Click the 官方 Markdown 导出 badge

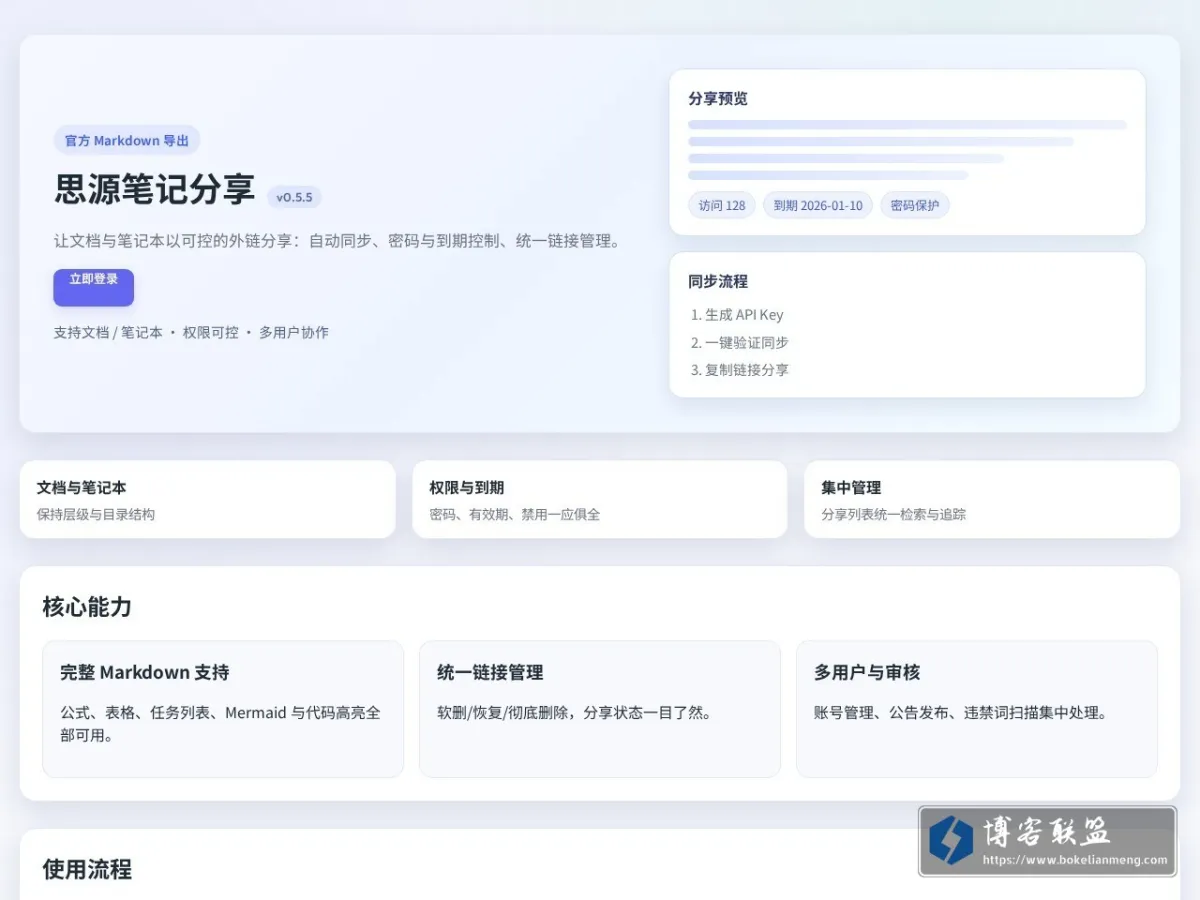[x=127, y=140]
